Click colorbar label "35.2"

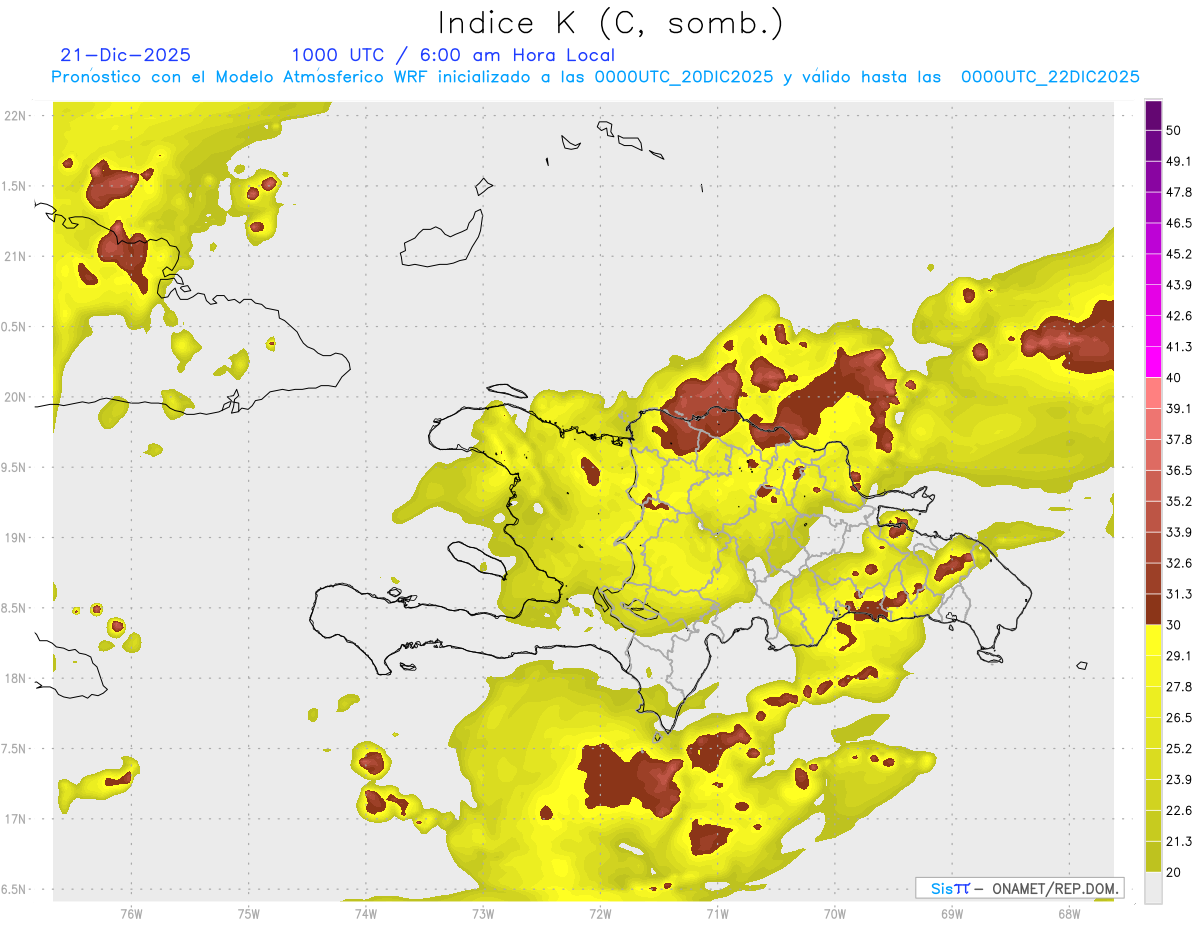pyautogui.click(x=1179, y=501)
